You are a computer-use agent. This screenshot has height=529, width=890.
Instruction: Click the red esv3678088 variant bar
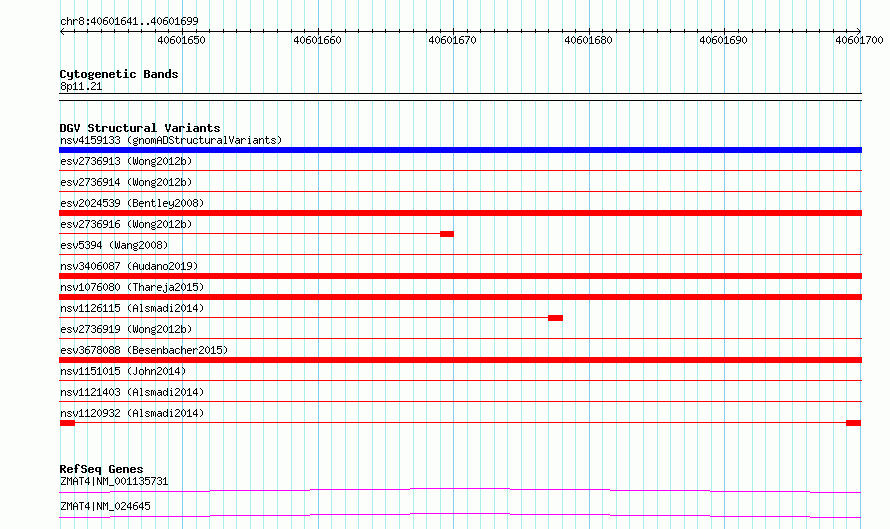pyautogui.click(x=460, y=360)
